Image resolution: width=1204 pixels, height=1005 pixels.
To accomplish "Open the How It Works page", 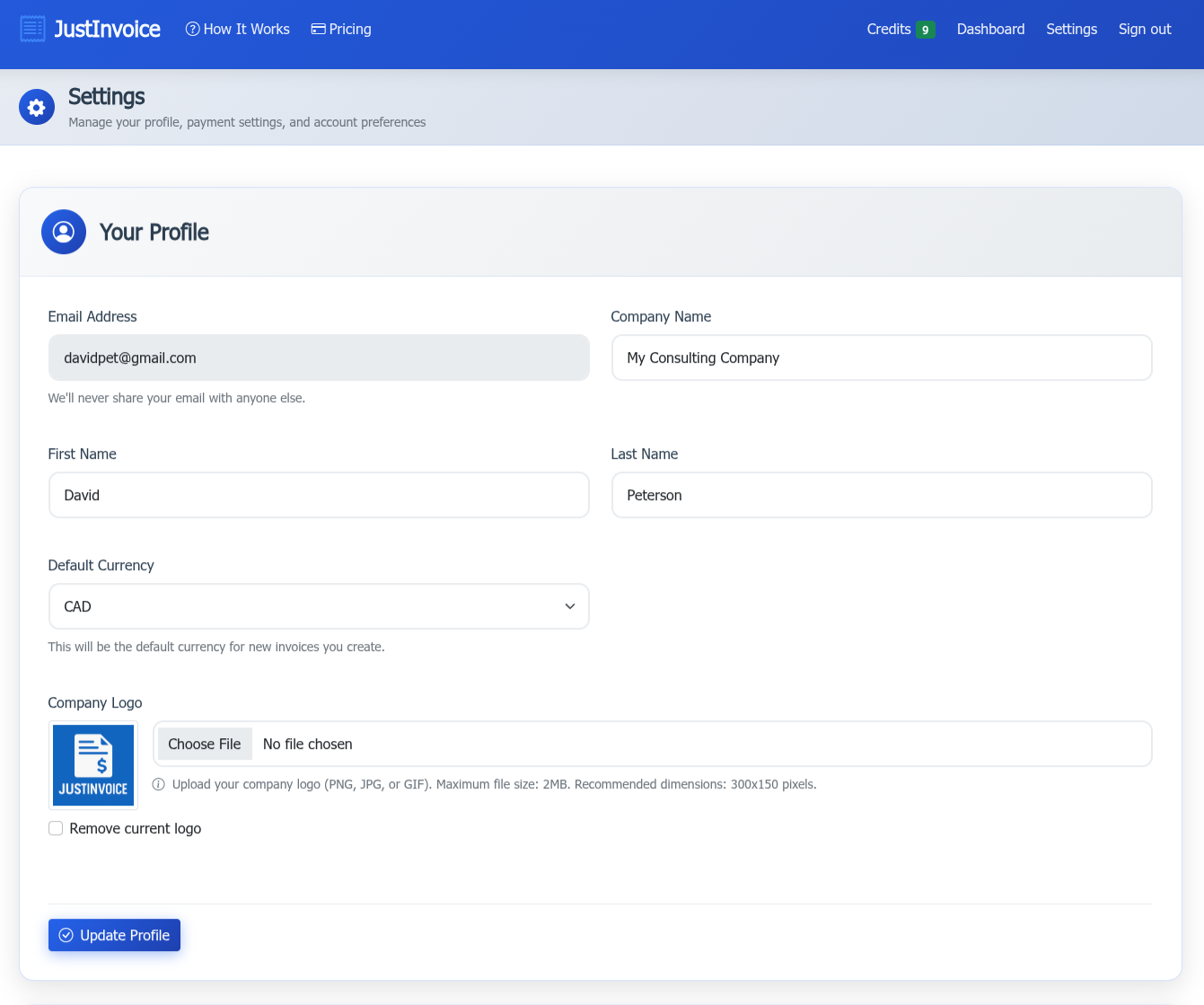I will pos(237,29).
